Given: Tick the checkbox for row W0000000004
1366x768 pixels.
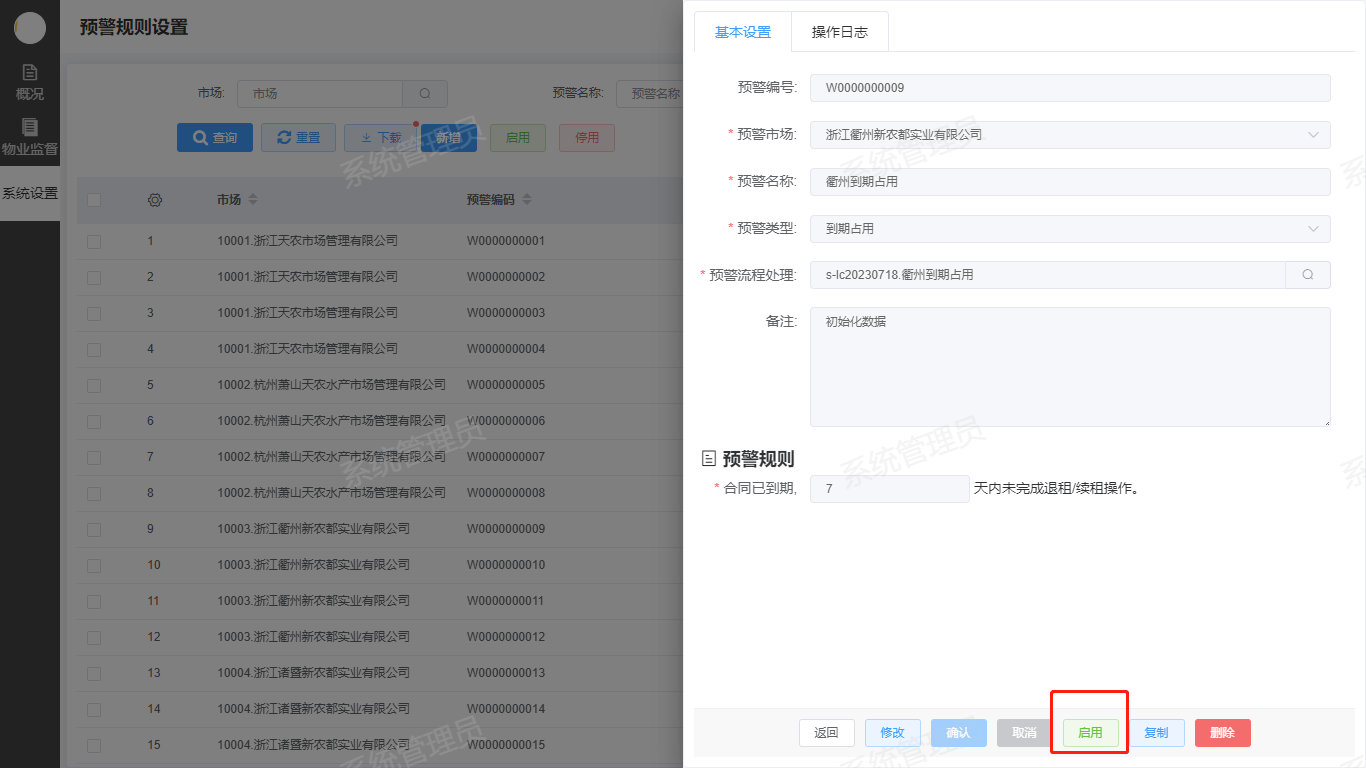Looking at the screenshot, I should (x=94, y=349).
